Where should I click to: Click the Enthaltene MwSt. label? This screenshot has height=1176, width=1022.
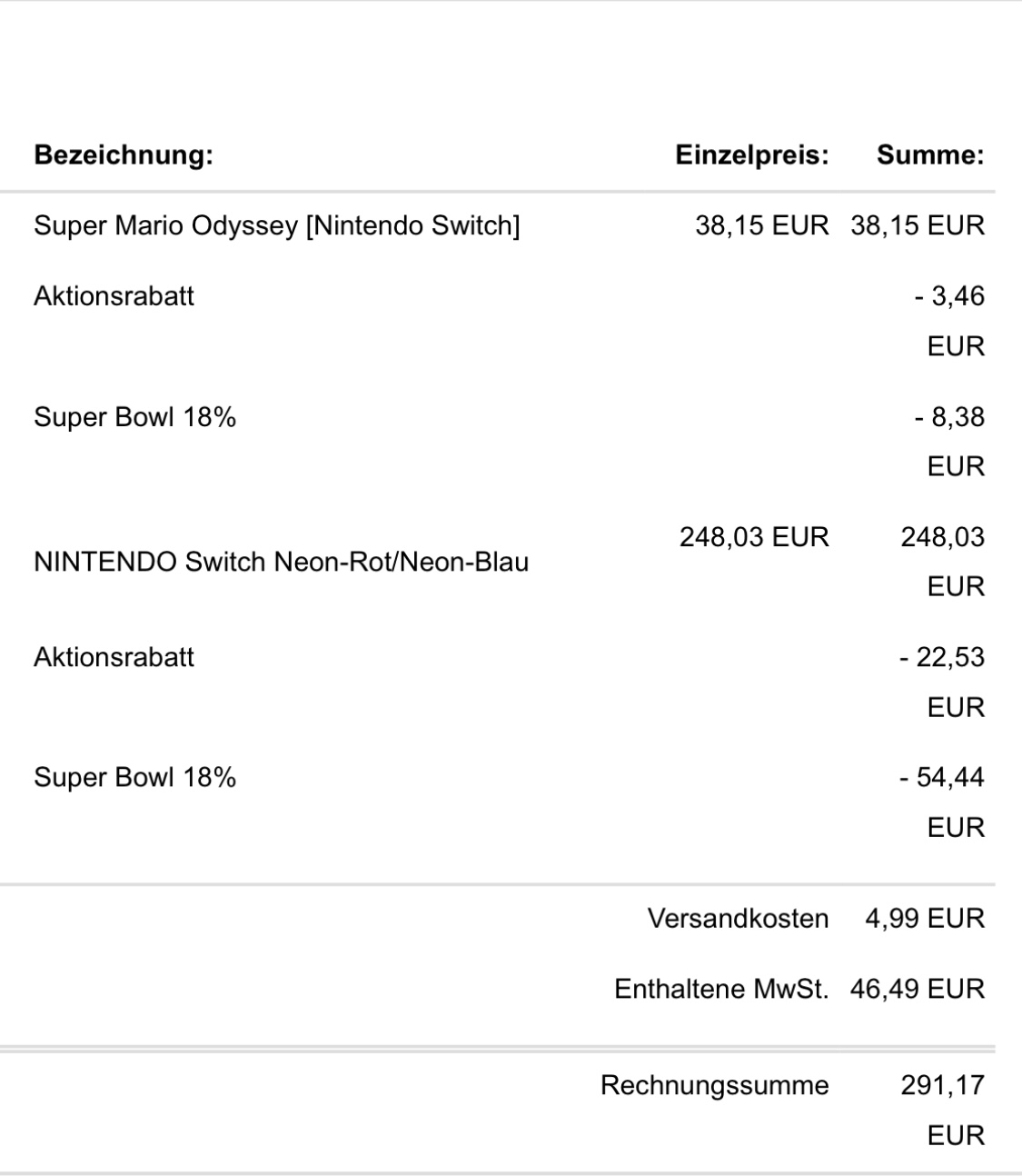click(x=721, y=989)
